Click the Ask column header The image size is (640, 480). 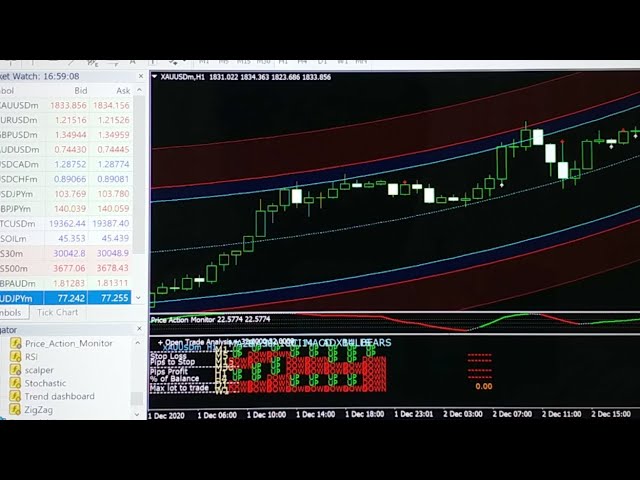point(122,90)
